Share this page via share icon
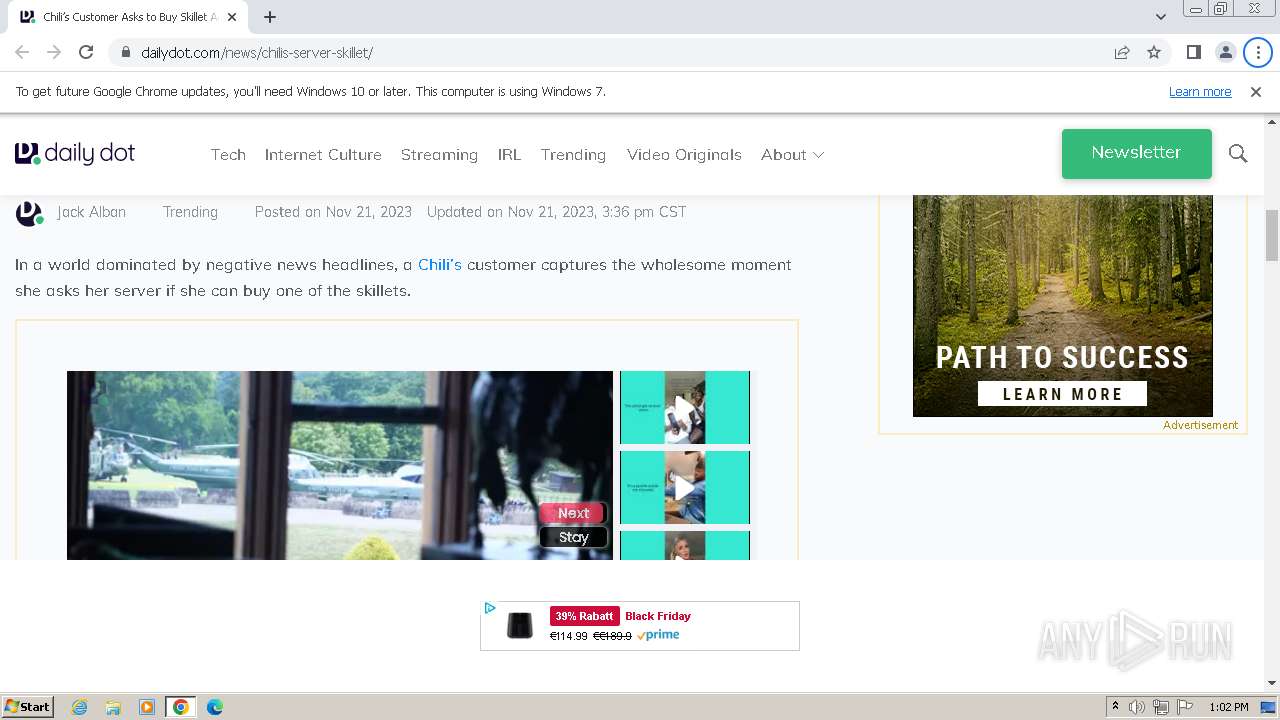Screen dimensions: 1280x720 1122,52
